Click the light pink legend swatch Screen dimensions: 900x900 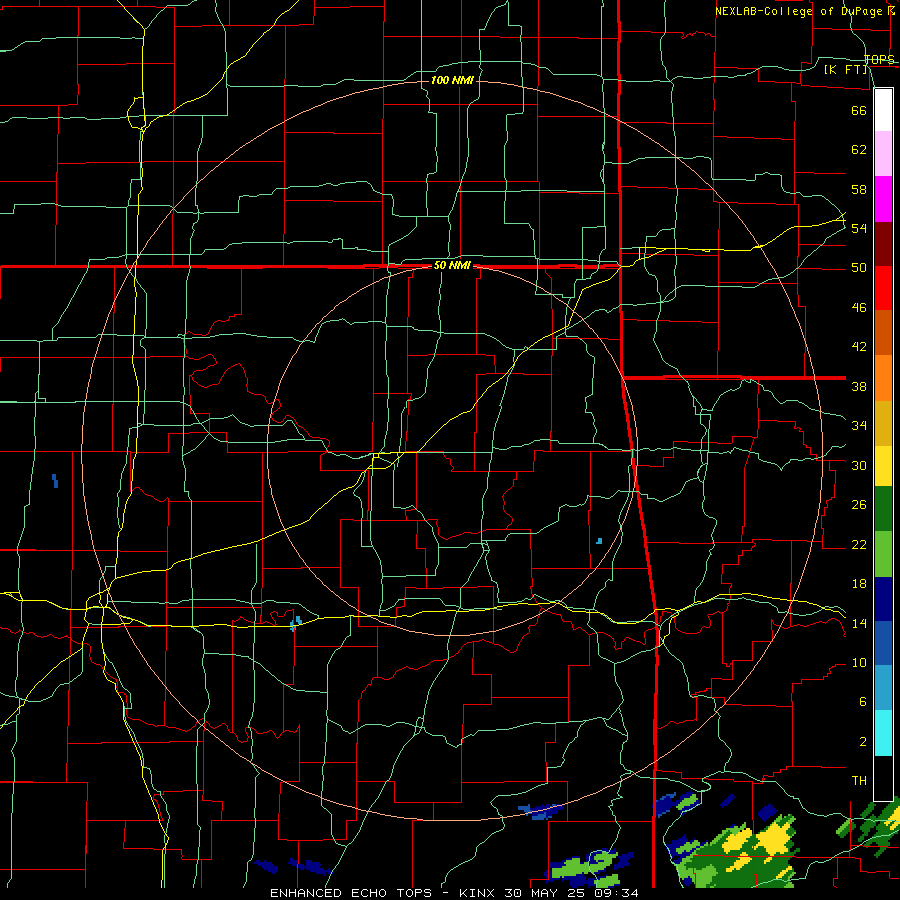pos(883,154)
